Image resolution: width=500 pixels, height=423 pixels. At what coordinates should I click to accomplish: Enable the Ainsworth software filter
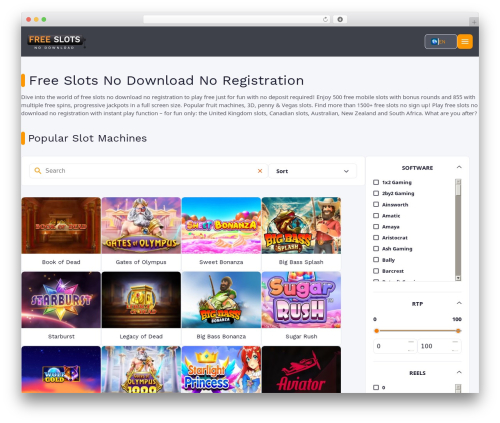tap(376, 204)
